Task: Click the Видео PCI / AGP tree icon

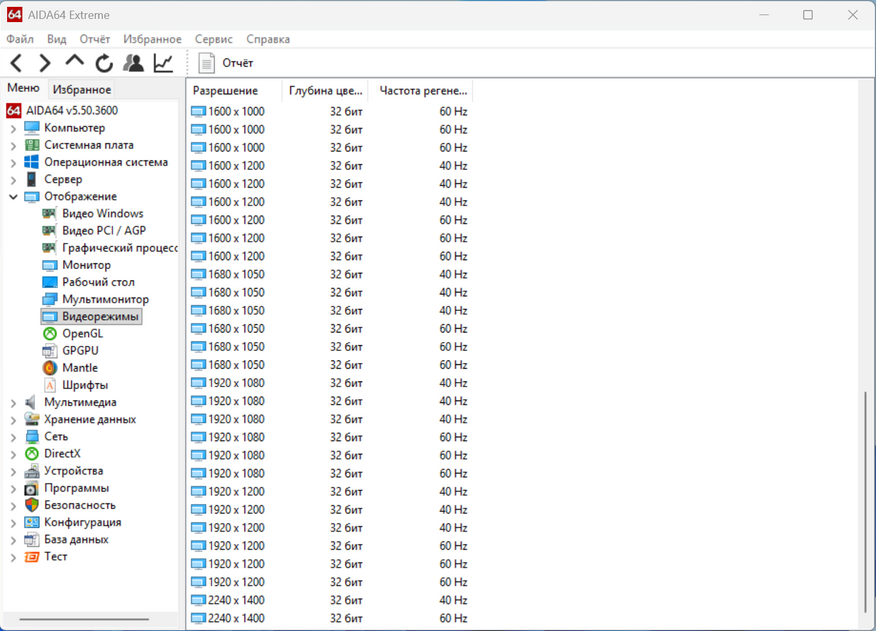Action: pos(49,230)
